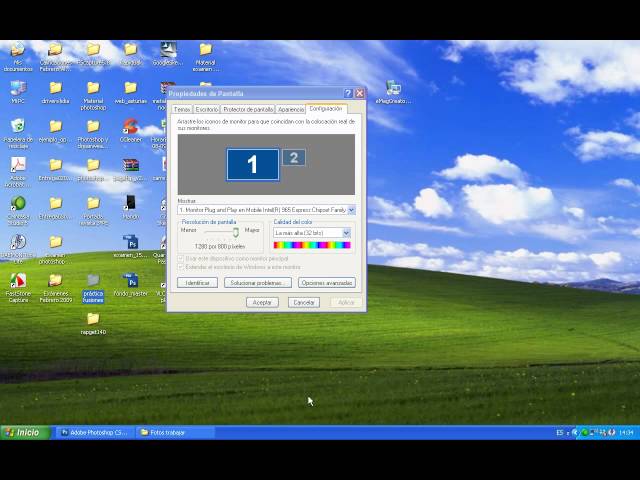The width and height of the screenshot is (640, 480).
Task: Open the web_asturias folder
Action: (131, 92)
